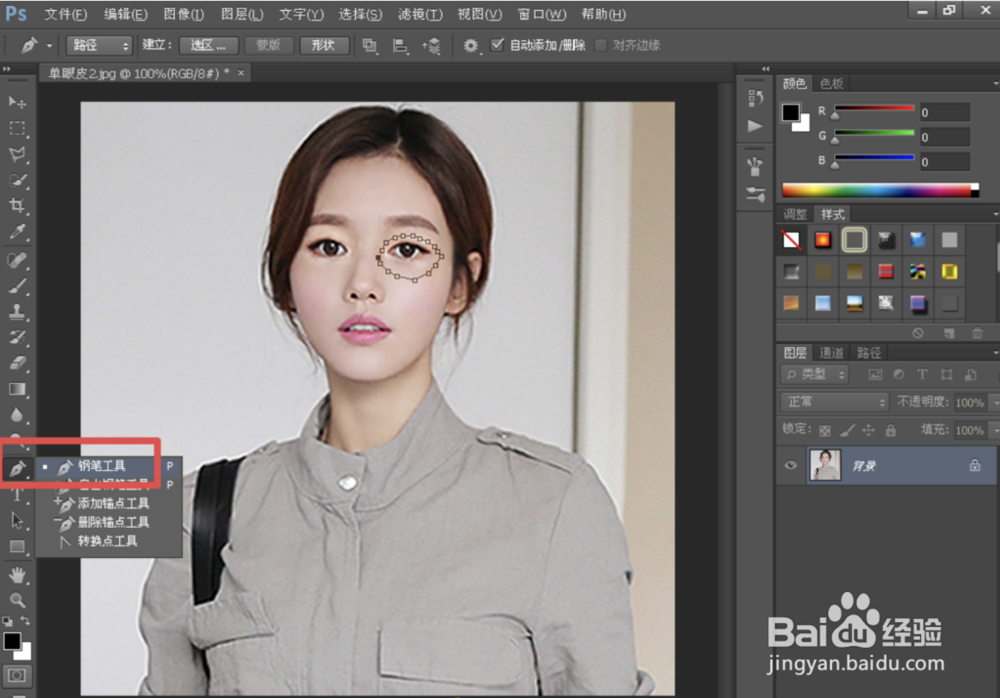The height and width of the screenshot is (698, 1000).
Task: Select the Quick Selection tool
Action: pyautogui.click(x=17, y=180)
